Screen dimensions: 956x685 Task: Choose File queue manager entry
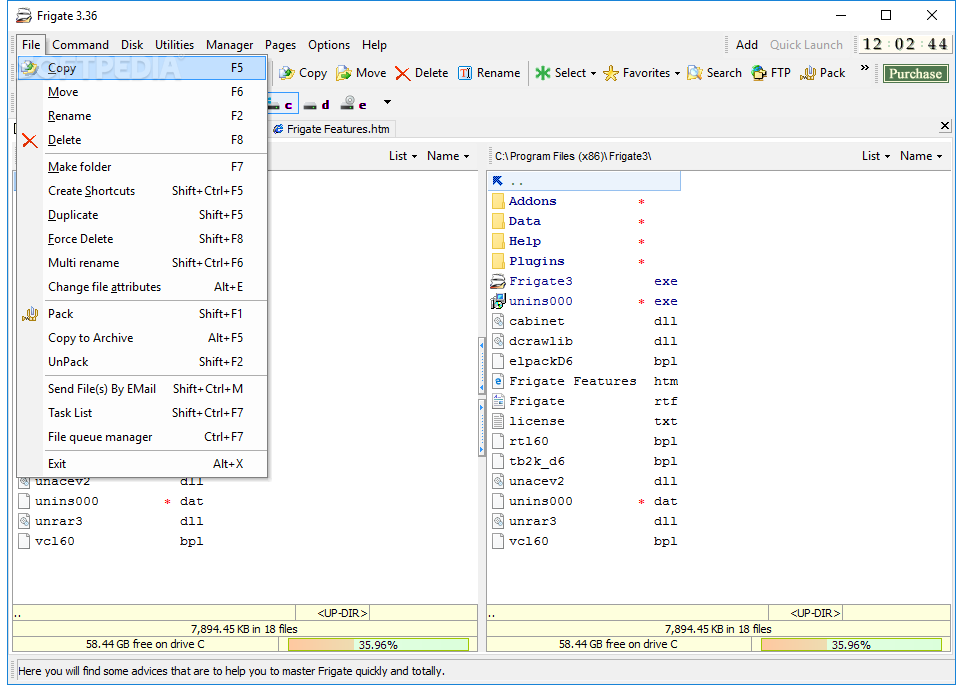point(142,437)
